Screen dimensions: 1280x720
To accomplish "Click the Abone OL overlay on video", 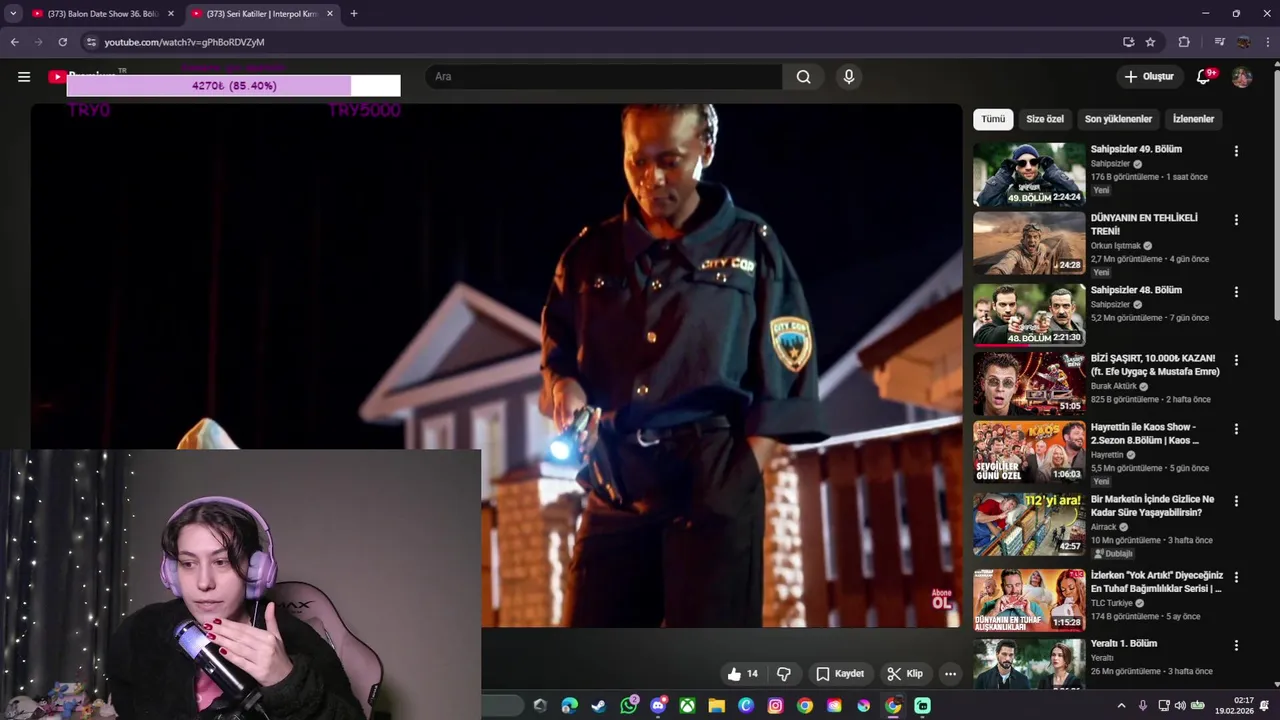I will point(941,599).
